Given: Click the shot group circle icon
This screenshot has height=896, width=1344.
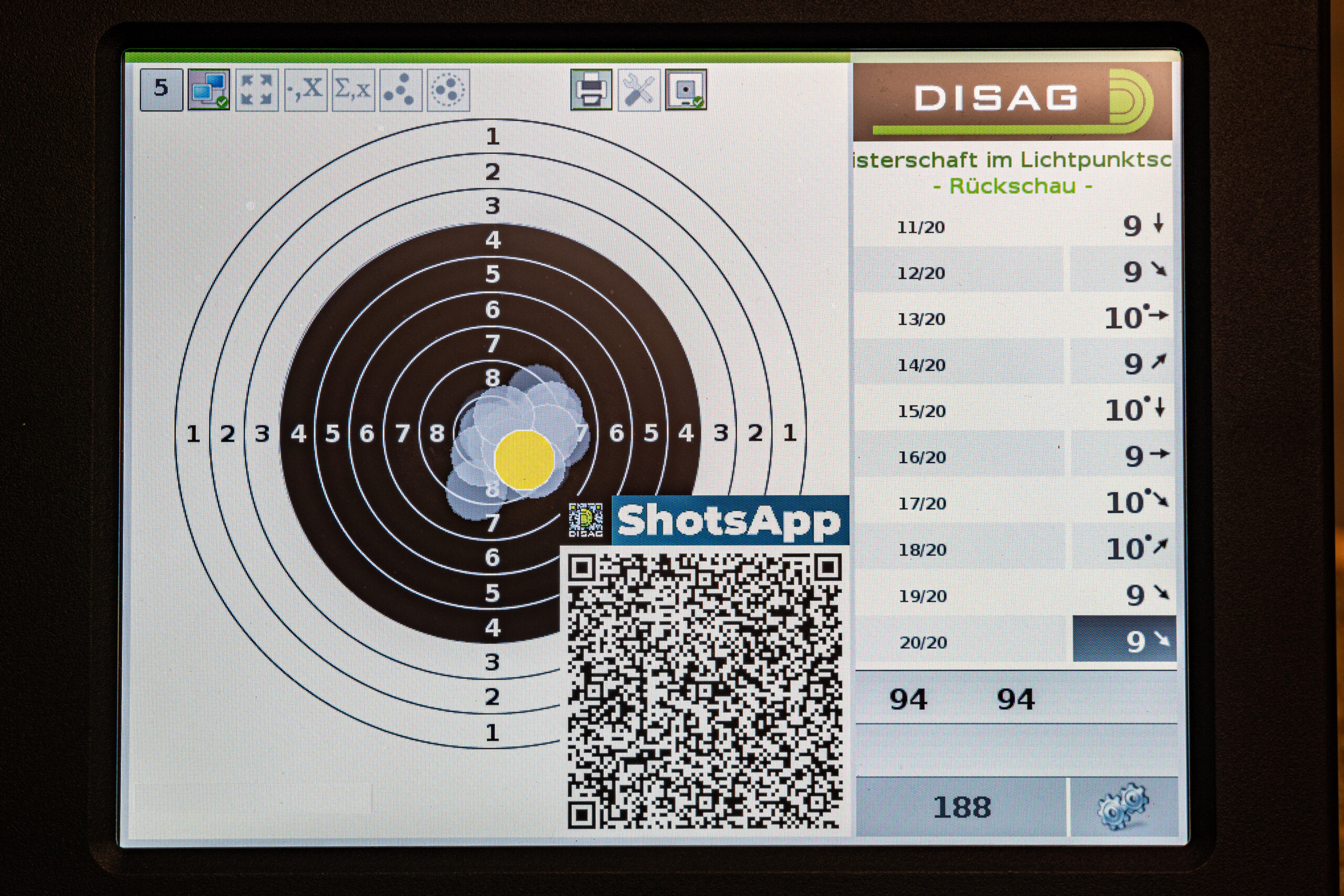Looking at the screenshot, I should [x=448, y=90].
